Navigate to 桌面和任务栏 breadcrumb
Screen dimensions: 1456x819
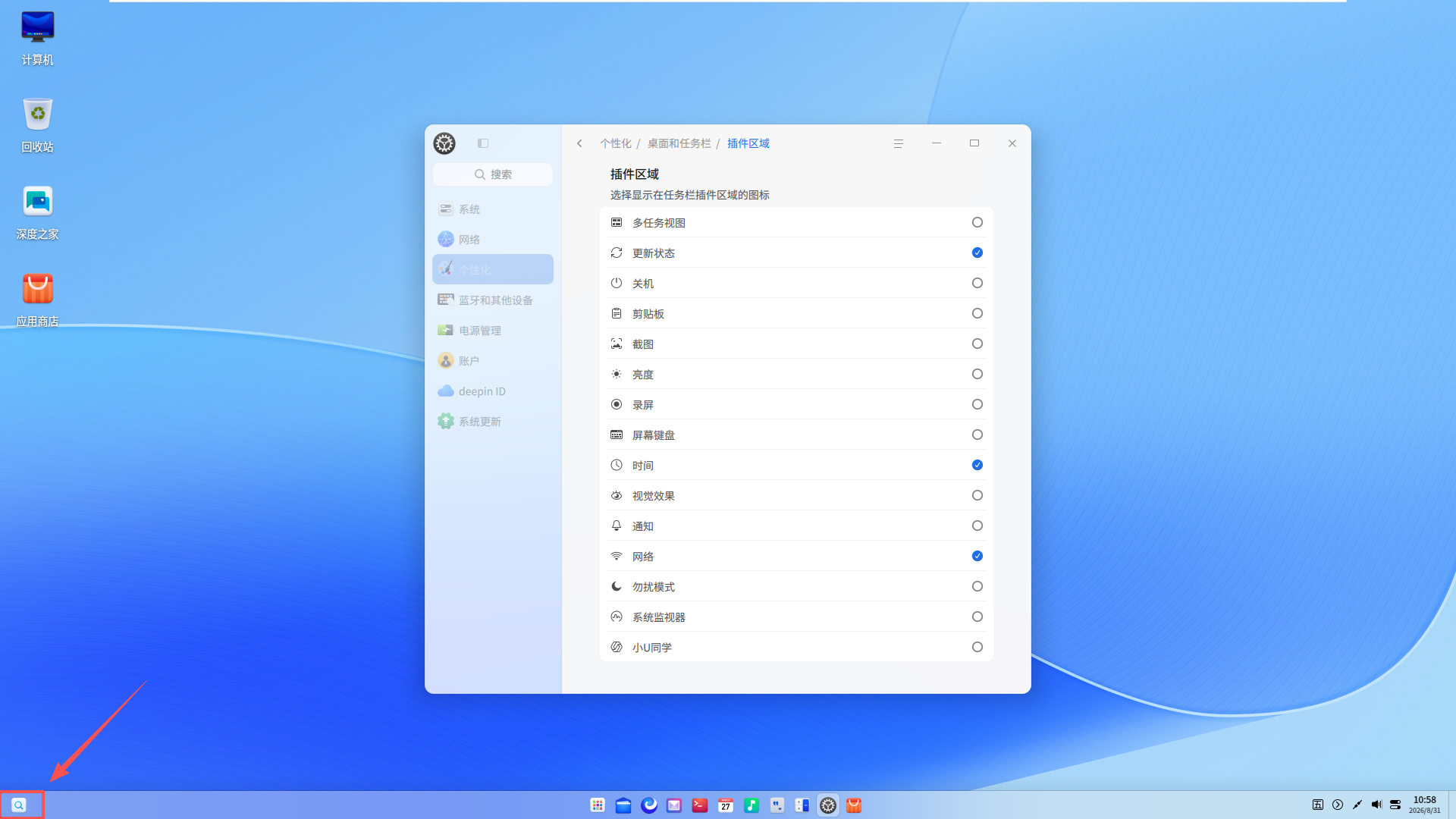coord(679,143)
